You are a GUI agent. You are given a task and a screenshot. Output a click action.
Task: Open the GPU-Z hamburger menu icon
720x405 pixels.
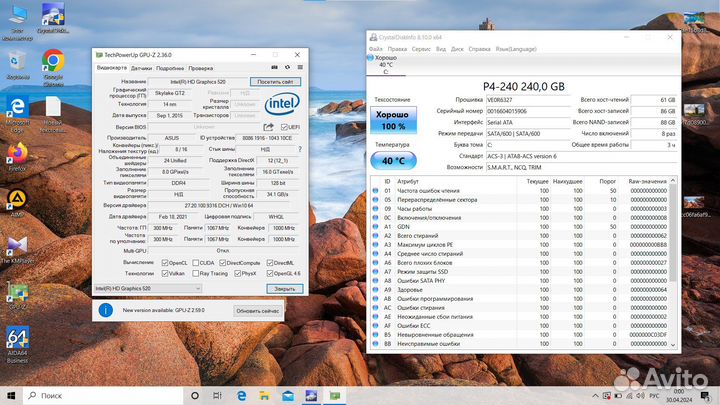[x=300, y=68]
